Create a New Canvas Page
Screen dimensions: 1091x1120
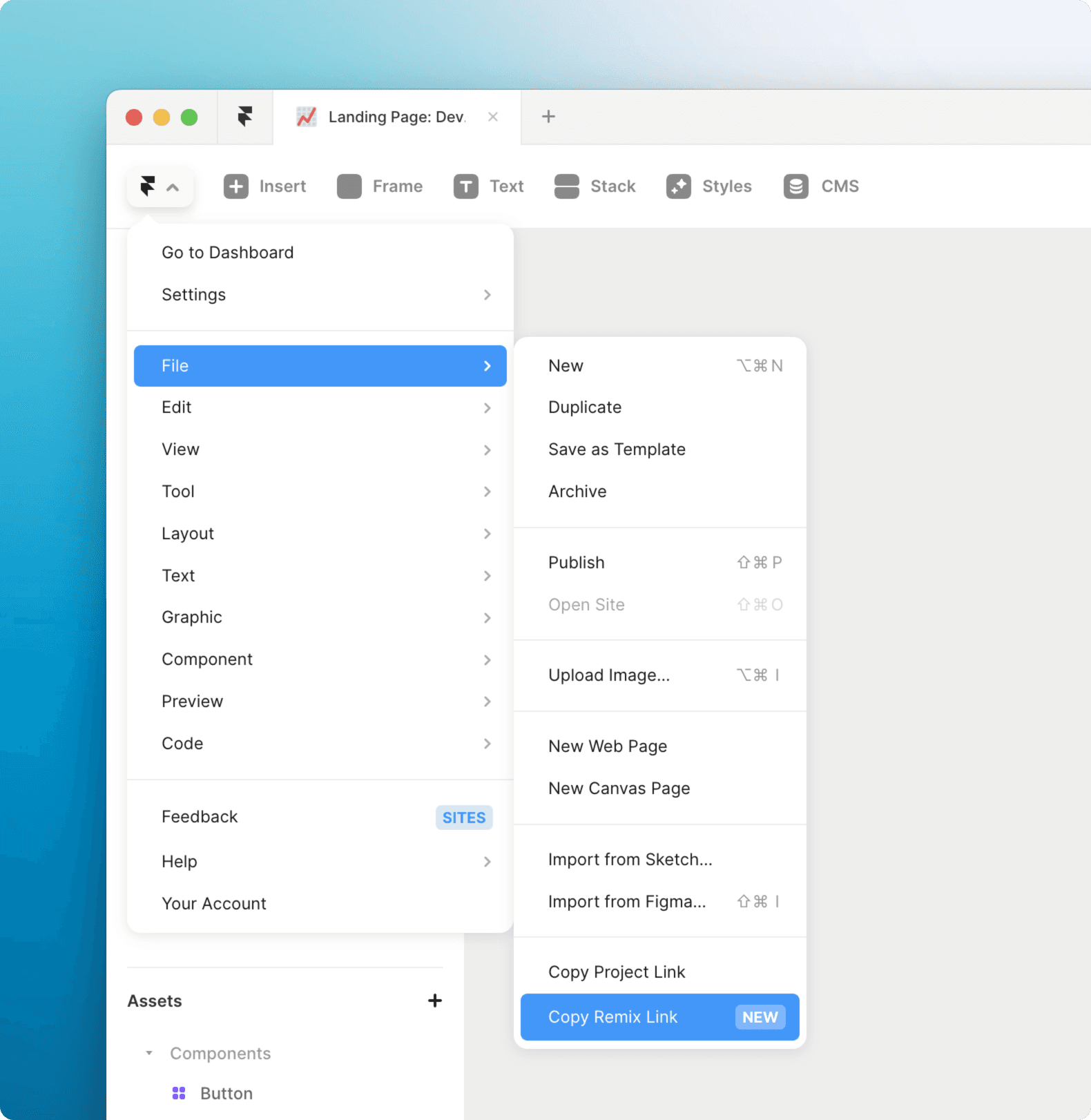pos(660,789)
